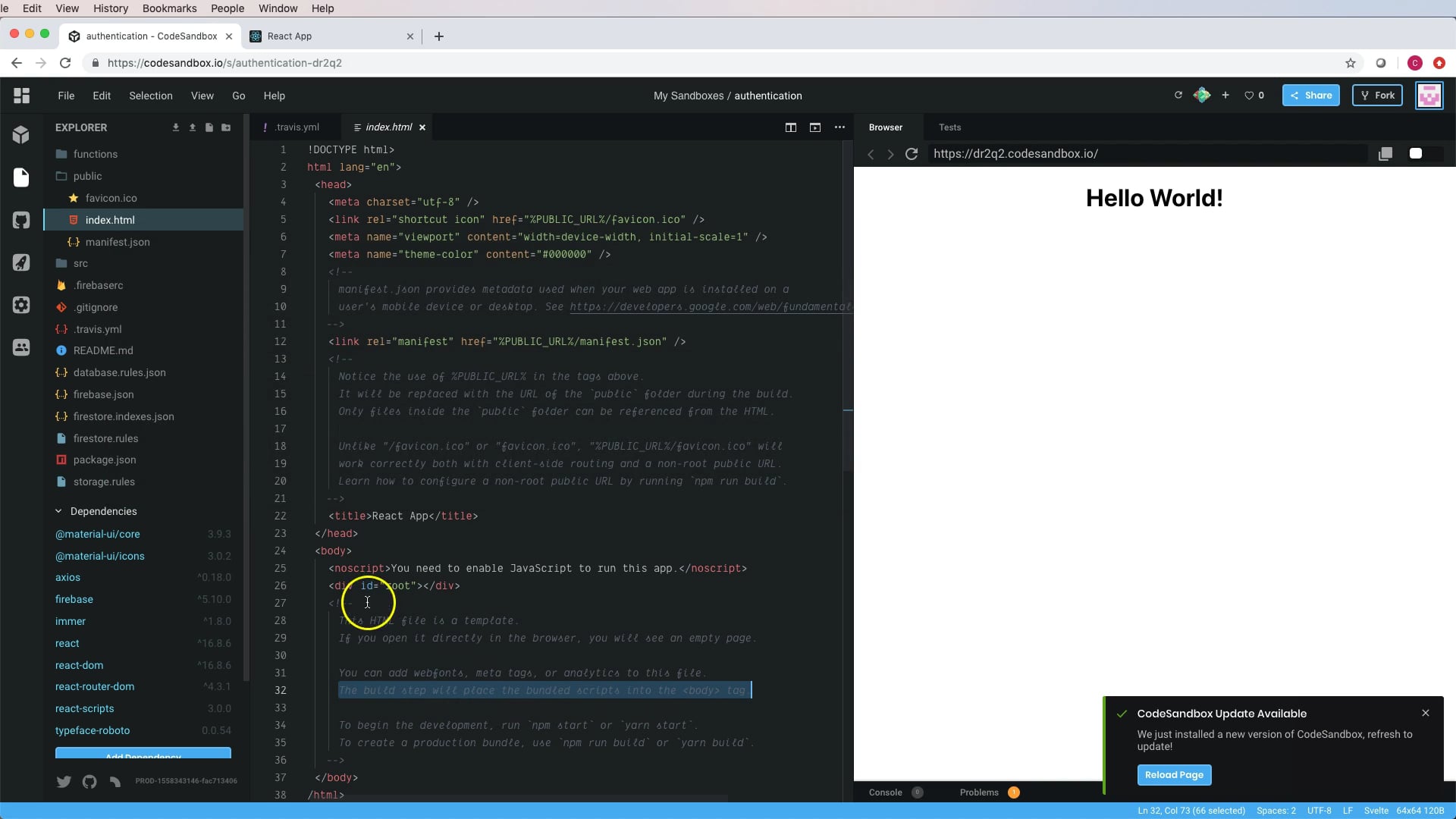Click the Explorer upload files icon

click(x=193, y=127)
